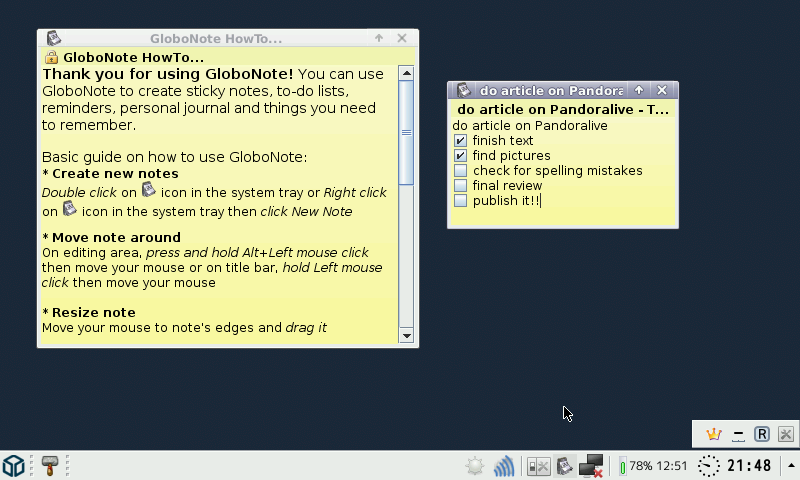This screenshot has width=800, height=480.
Task: Click the GloboNote icon before 'icon in the system tray then'
Action: click(69, 209)
